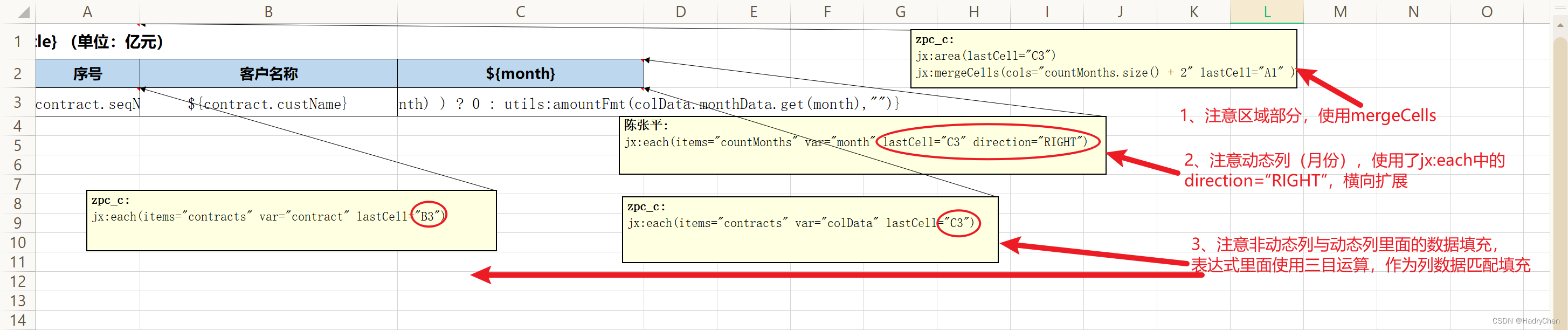Select column O header

coord(1487,11)
